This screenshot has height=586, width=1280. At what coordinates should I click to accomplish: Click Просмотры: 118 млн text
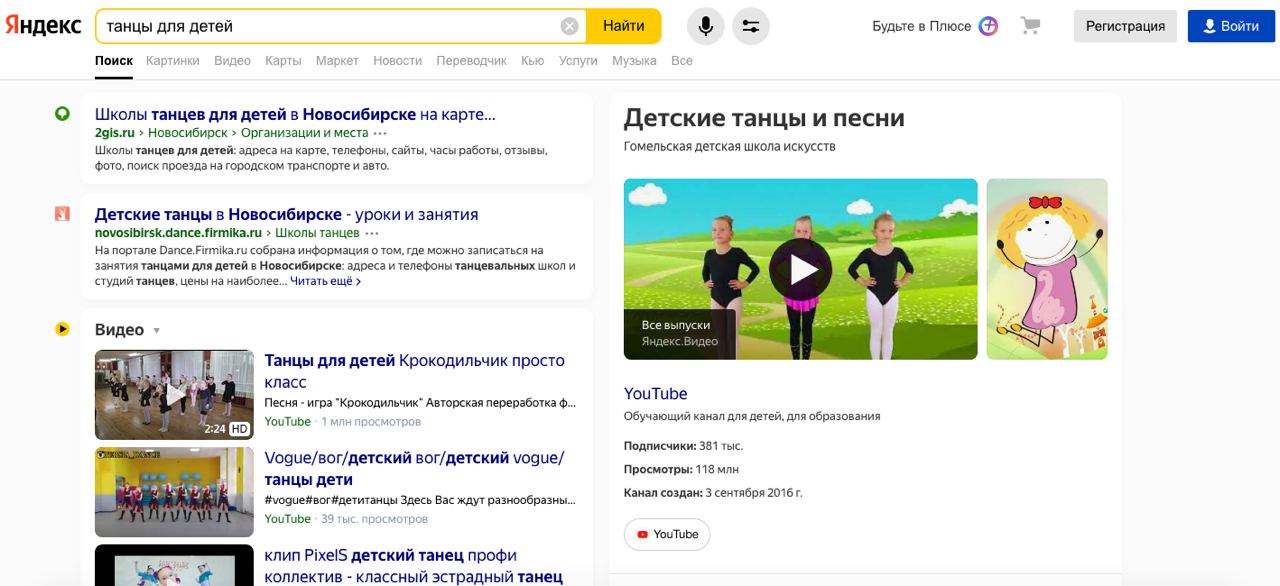click(681, 469)
